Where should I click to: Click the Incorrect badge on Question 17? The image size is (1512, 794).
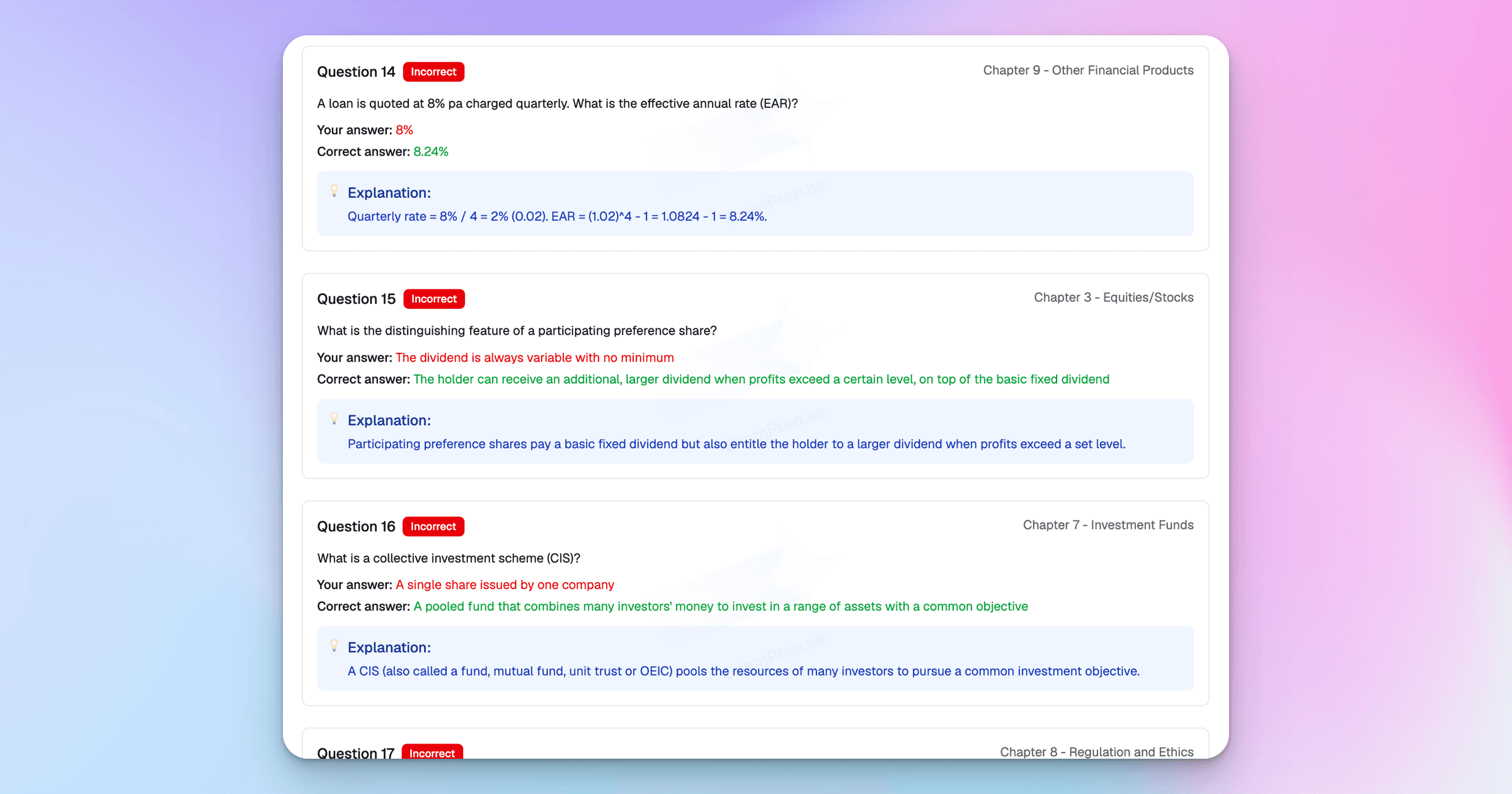point(432,752)
